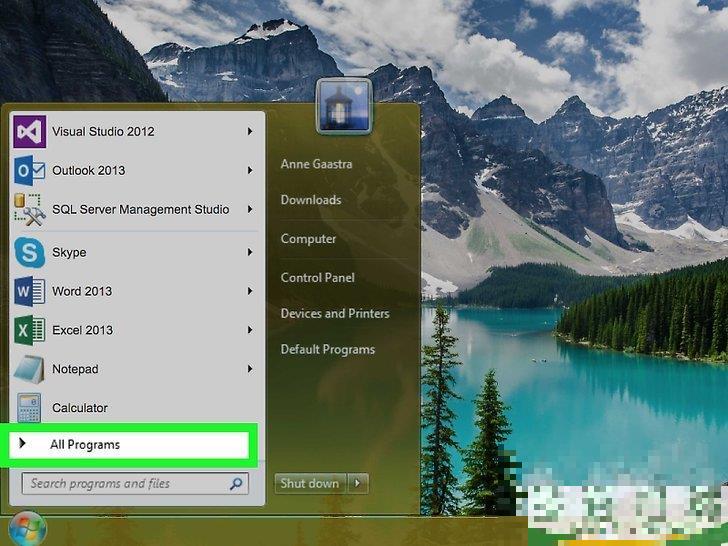This screenshot has height=546, width=728.
Task: Expand the Excel 2013 recent files arrow
Action: pyautogui.click(x=249, y=330)
